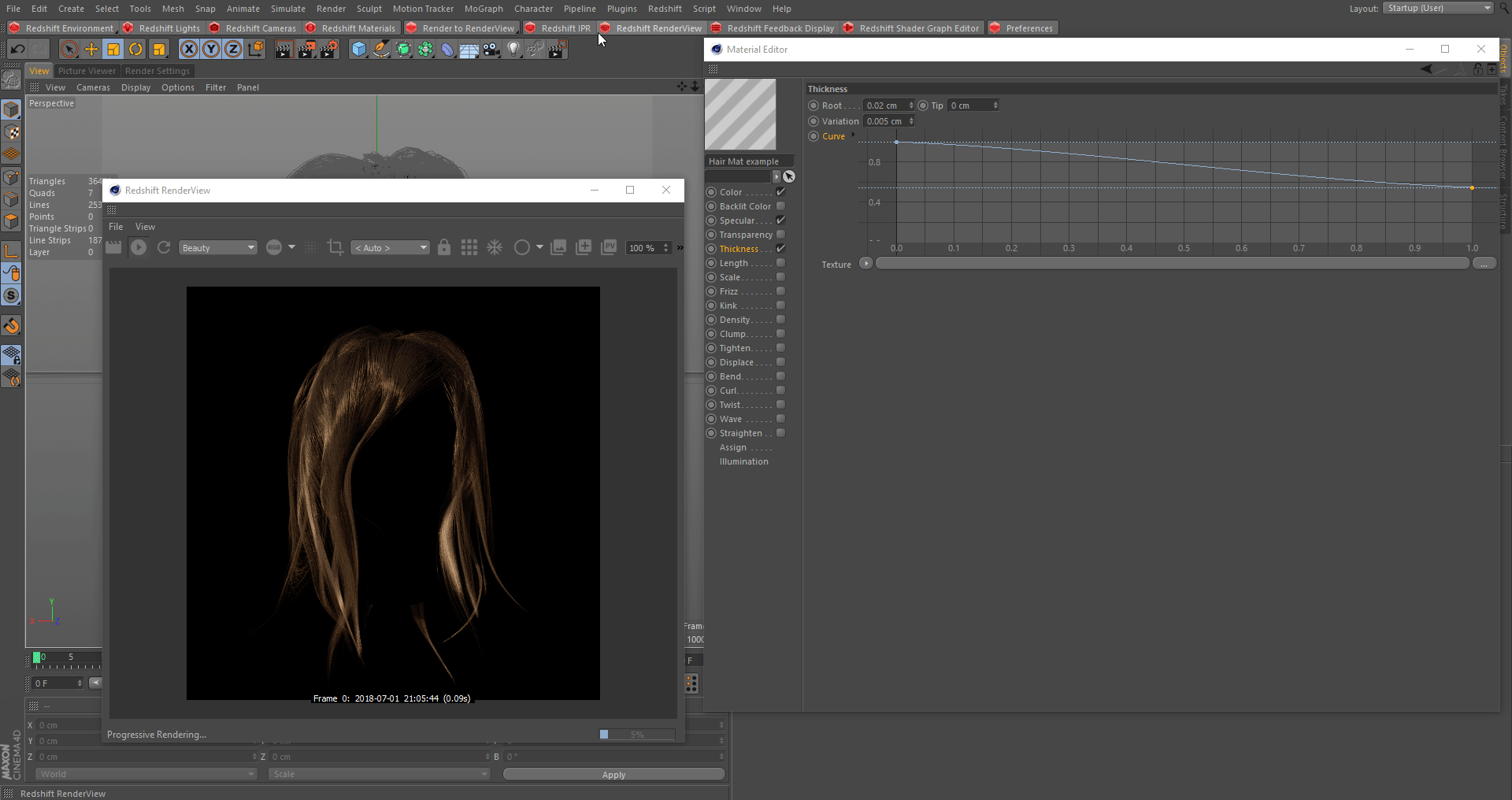Image resolution: width=1512 pixels, height=800 pixels.
Task: Open the MoGraph menu
Action: click(484, 9)
